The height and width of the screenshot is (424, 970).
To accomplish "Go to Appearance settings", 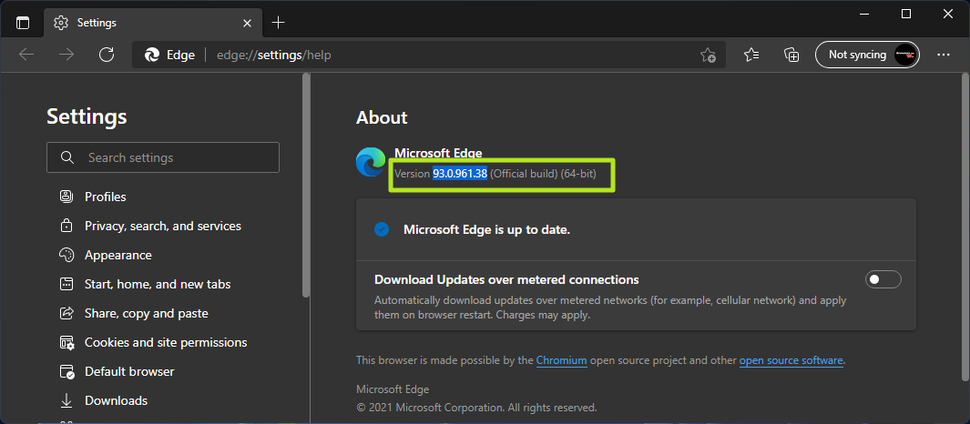I will click(118, 255).
